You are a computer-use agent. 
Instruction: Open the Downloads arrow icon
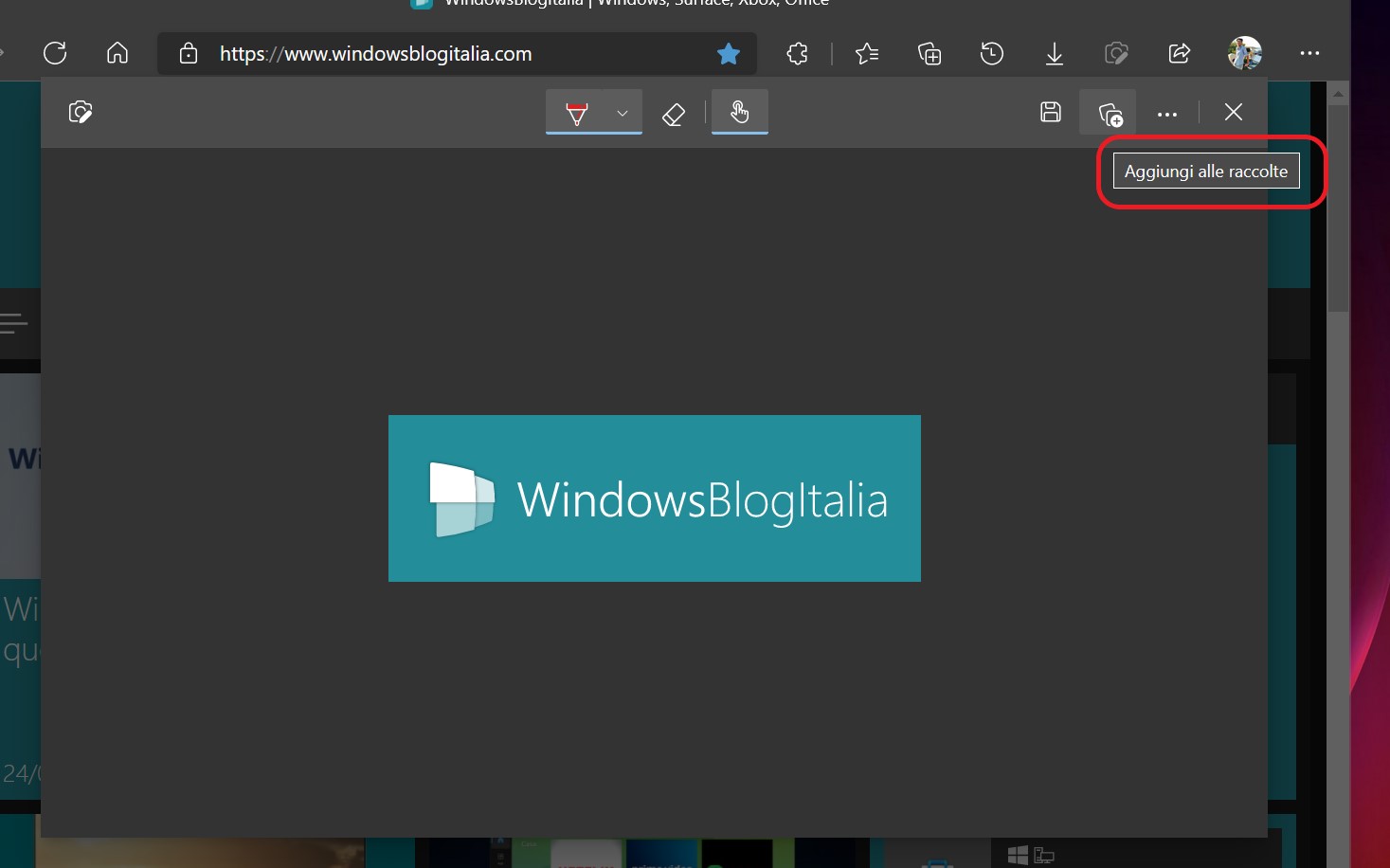click(1055, 54)
